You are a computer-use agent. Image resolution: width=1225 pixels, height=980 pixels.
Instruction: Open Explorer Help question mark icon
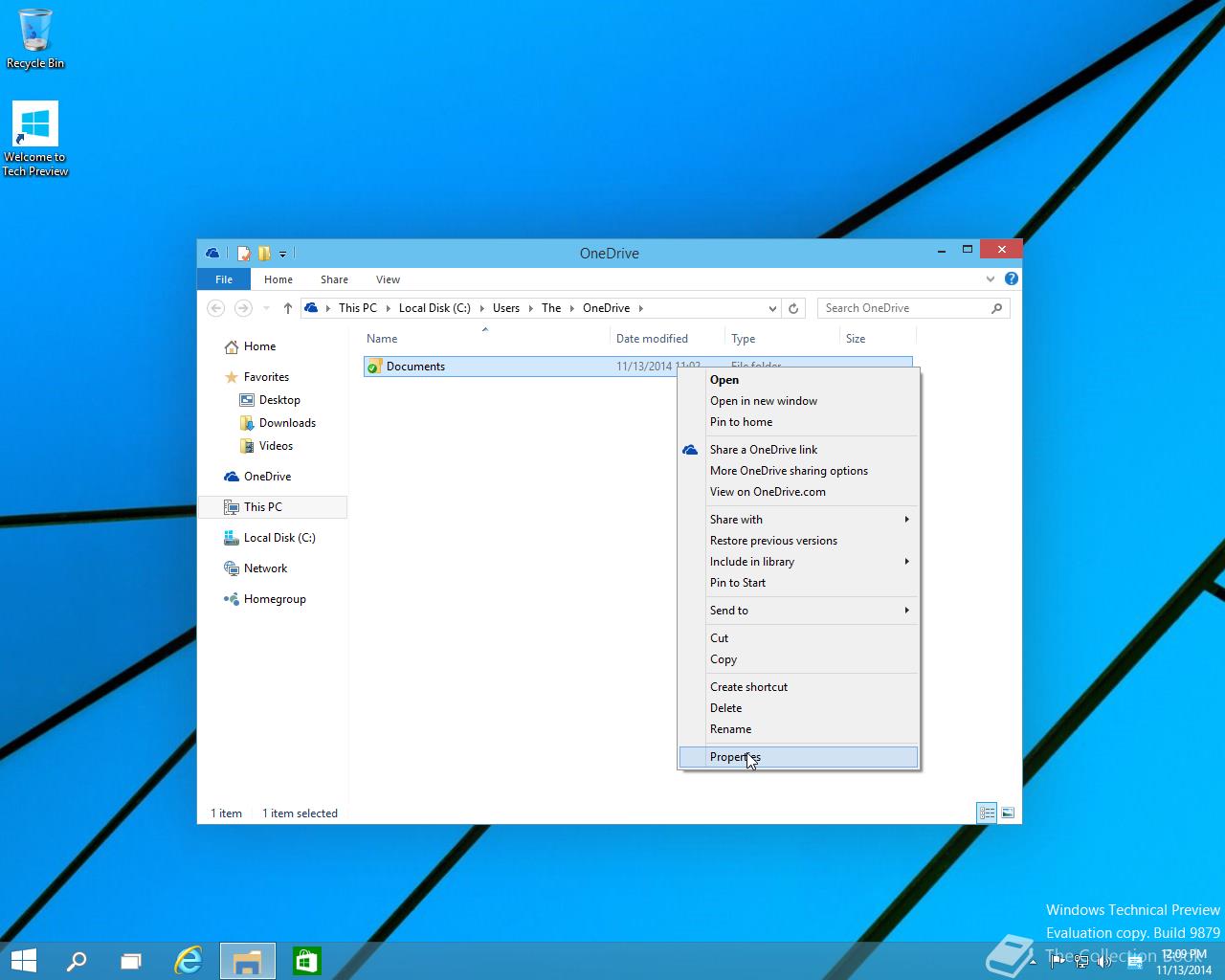coord(1012,278)
